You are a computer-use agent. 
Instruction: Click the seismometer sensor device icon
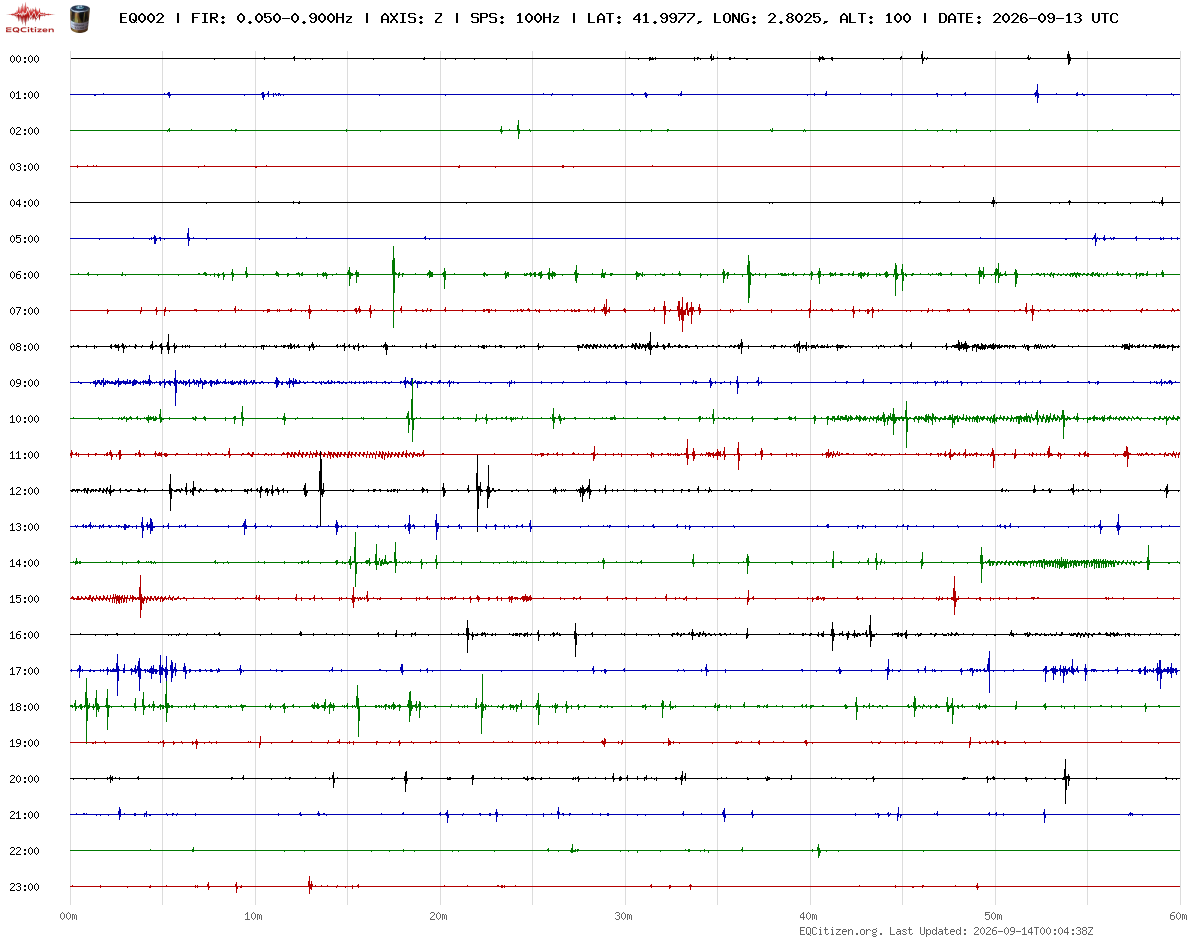78,17
